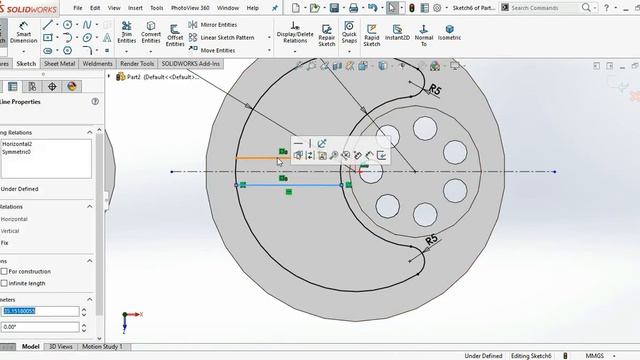Open Smart Dimension dropdown arrow
640x360 pixels.
tap(23, 51)
